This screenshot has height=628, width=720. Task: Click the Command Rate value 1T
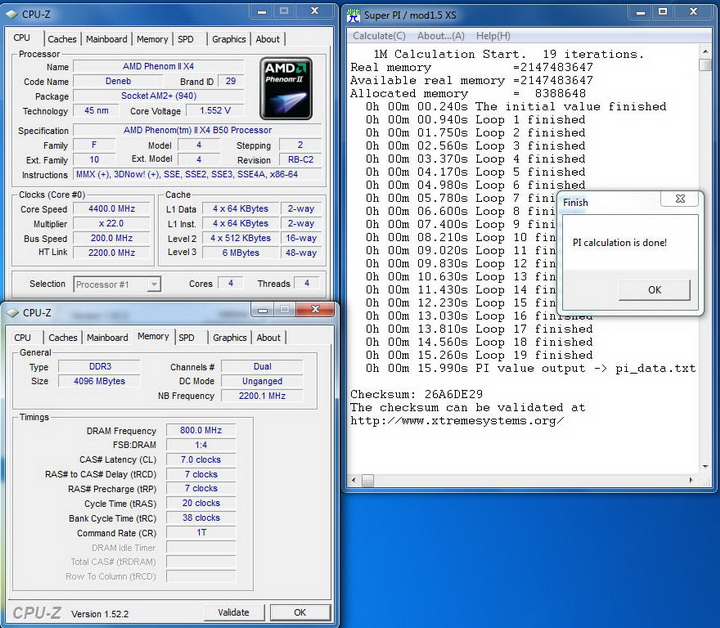(x=201, y=533)
